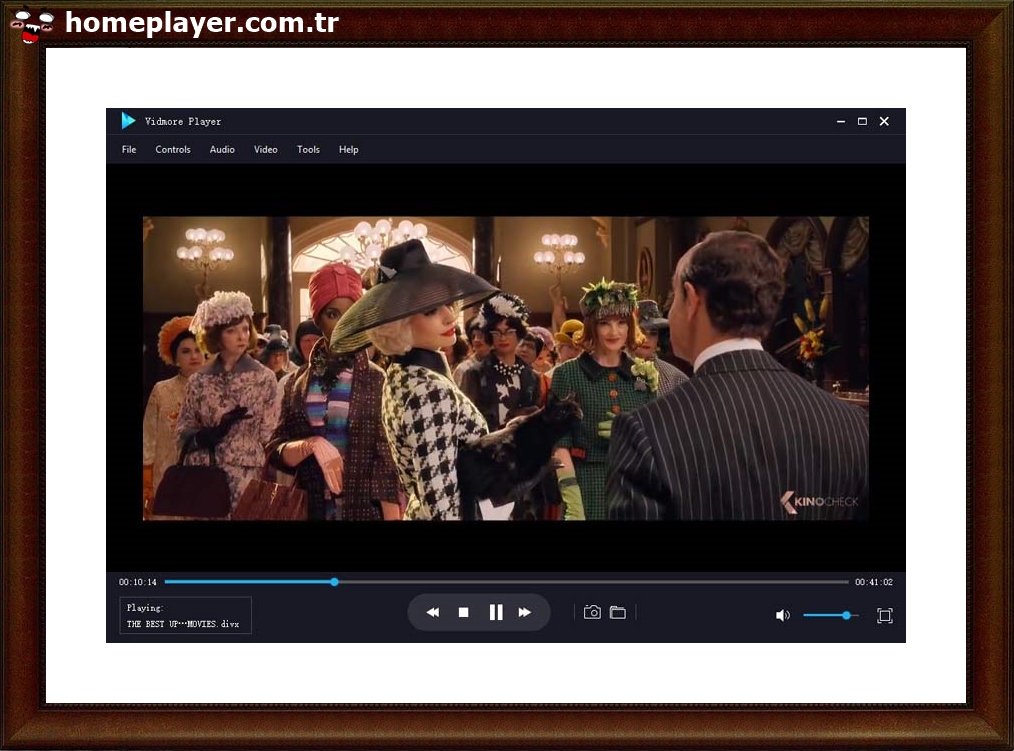Open the Audio menu
1014x751 pixels.
click(x=221, y=149)
